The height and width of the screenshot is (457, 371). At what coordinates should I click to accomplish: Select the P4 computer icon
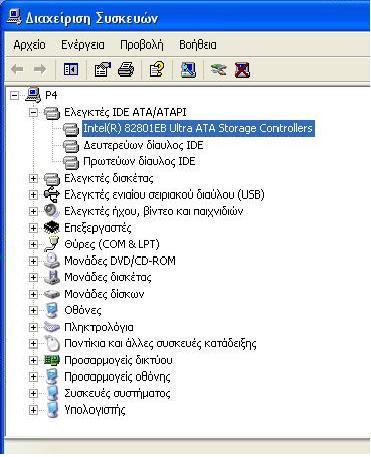[33, 95]
